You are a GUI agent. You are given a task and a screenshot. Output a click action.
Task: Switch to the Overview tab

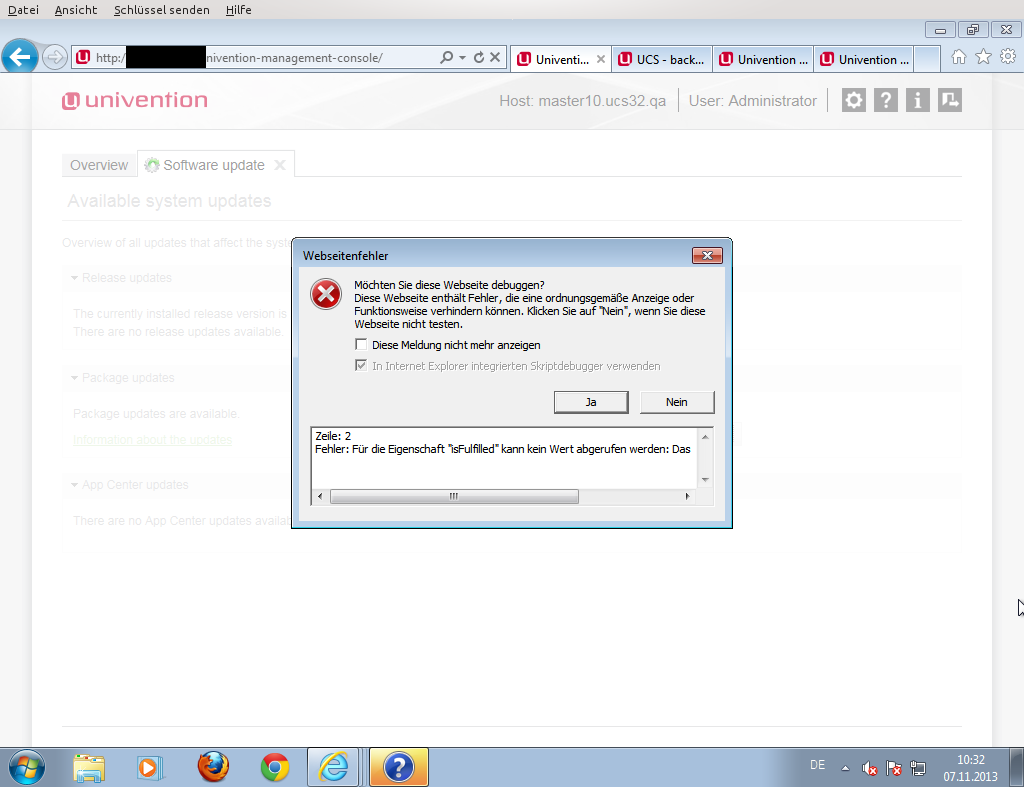[x=99, y=165]
